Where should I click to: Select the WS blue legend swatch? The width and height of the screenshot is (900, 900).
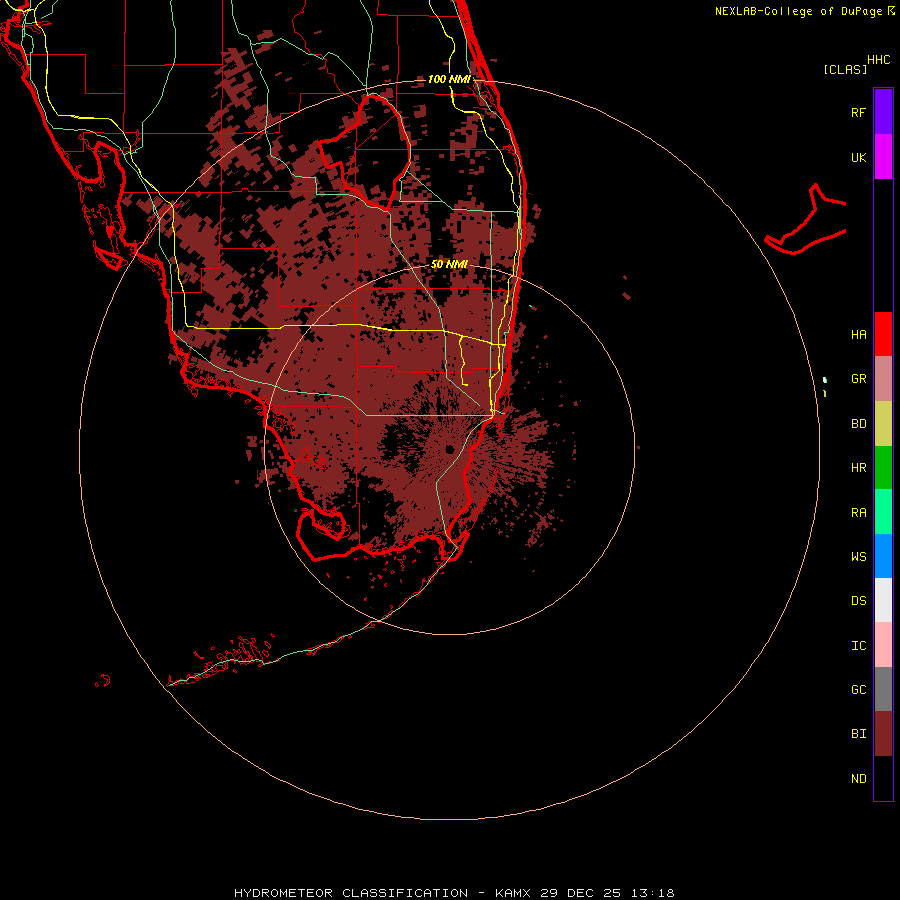click(883, 556)
